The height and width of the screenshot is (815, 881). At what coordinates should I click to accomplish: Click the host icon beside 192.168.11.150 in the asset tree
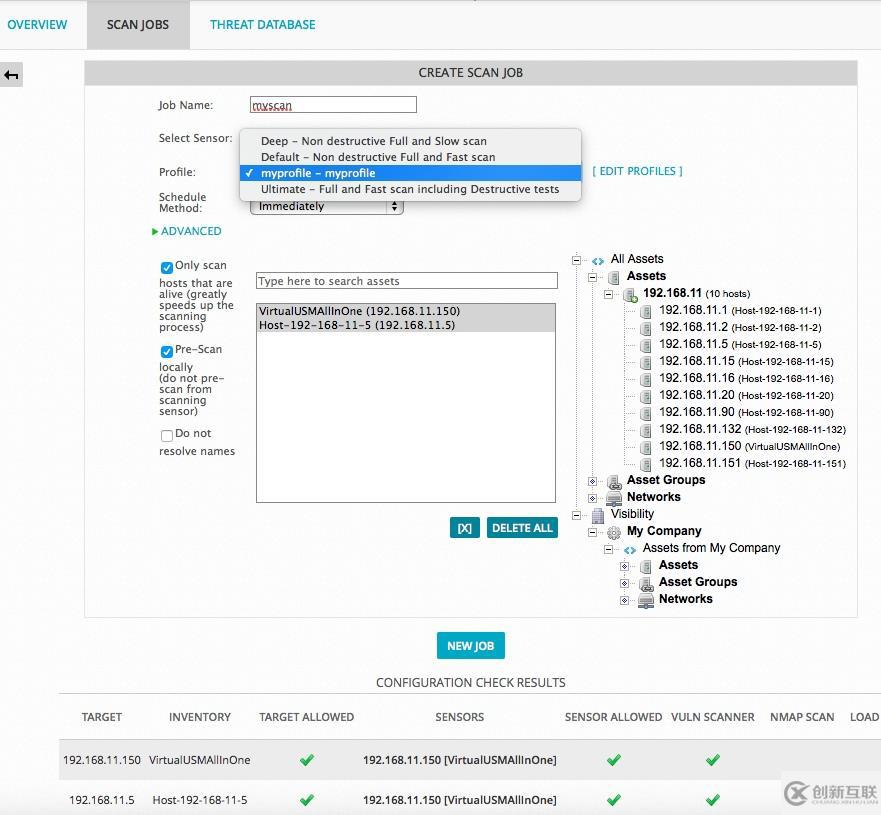pos(646,447)
